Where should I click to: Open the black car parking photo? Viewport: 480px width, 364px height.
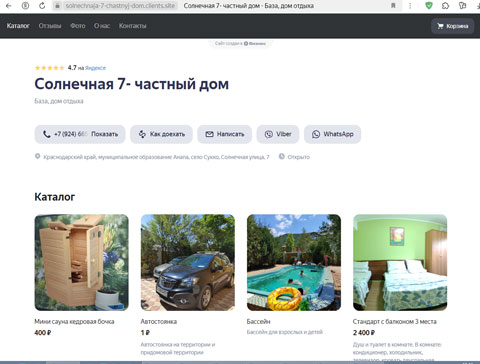pyautogui.click(x=188, y=263)
